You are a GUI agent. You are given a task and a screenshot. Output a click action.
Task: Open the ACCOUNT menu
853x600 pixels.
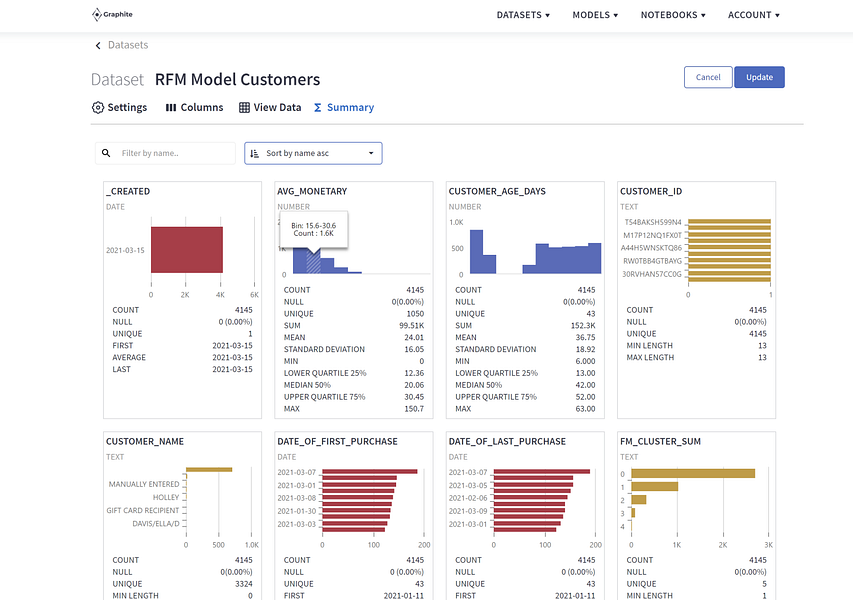(x=754, y=15)
